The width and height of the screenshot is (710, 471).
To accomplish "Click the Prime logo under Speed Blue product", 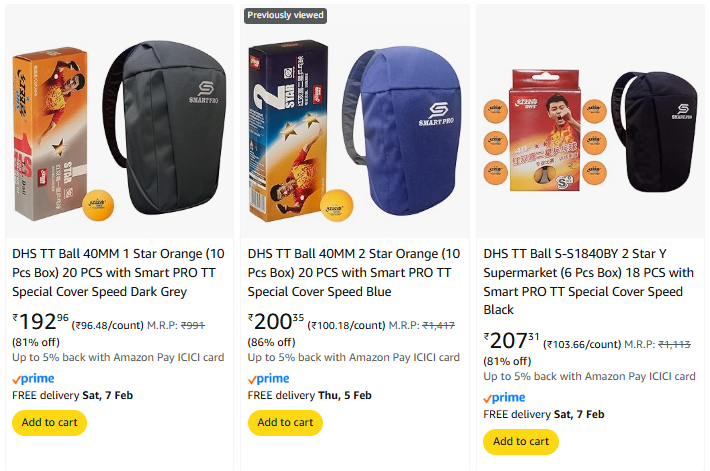I will tap(268, 379).
